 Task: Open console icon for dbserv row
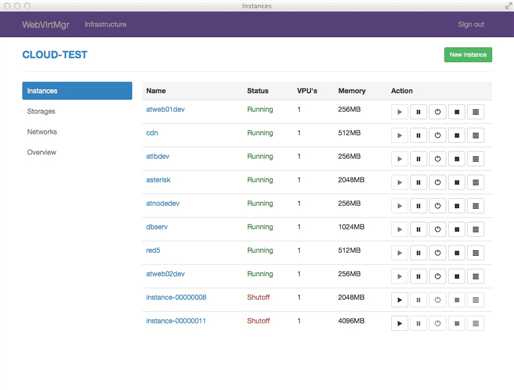(x=476, y=229)
